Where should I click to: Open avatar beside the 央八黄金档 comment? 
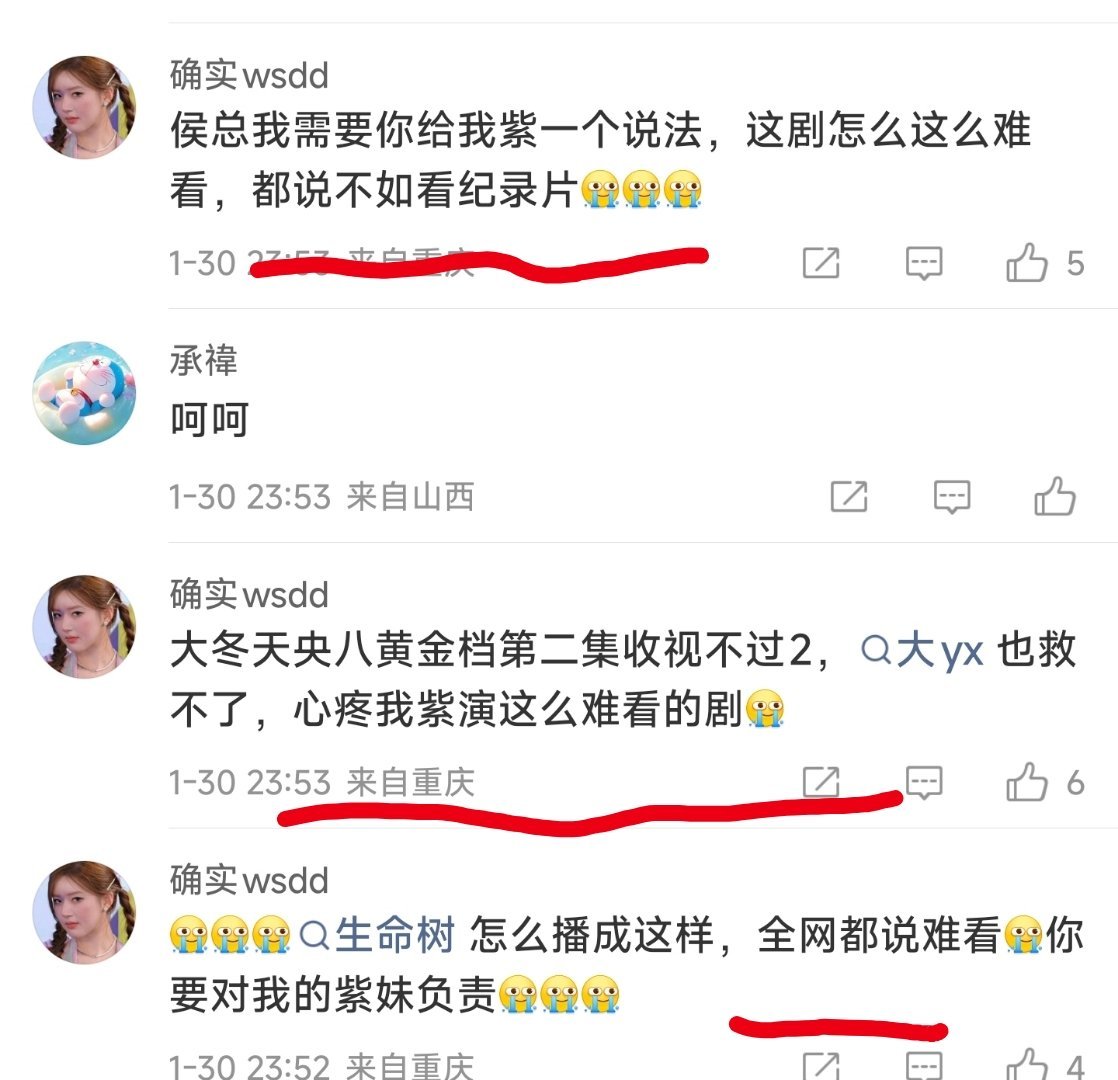(84, 627)
